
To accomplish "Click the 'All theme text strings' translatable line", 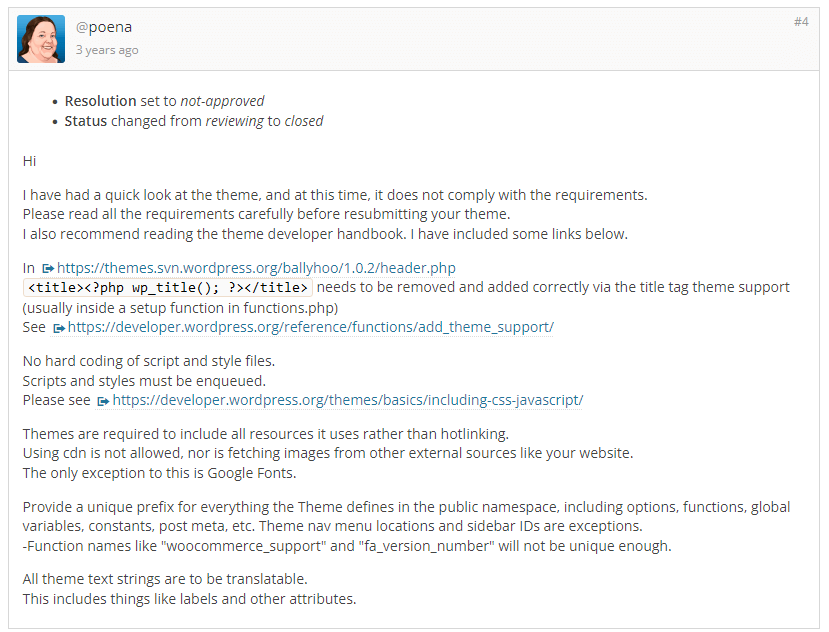I will tap(165, 580).
